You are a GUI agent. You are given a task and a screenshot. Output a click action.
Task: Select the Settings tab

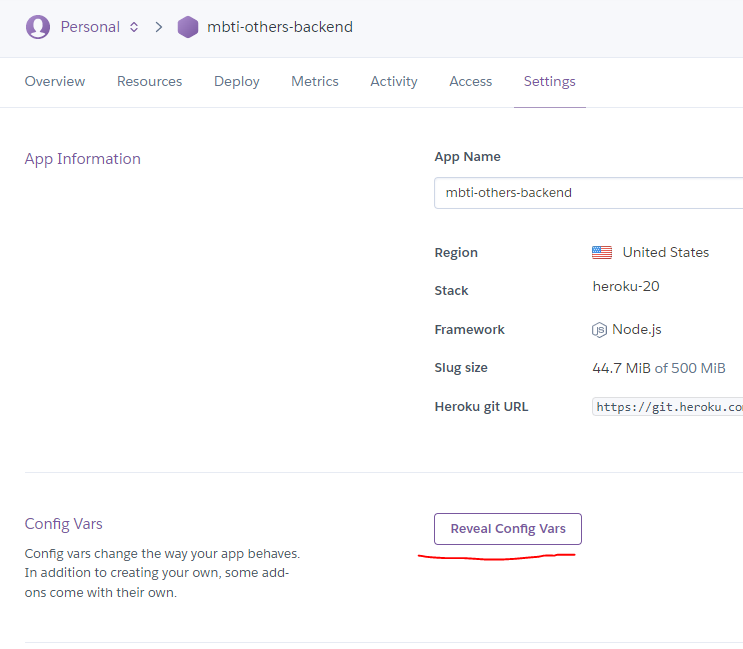(550, 81)
